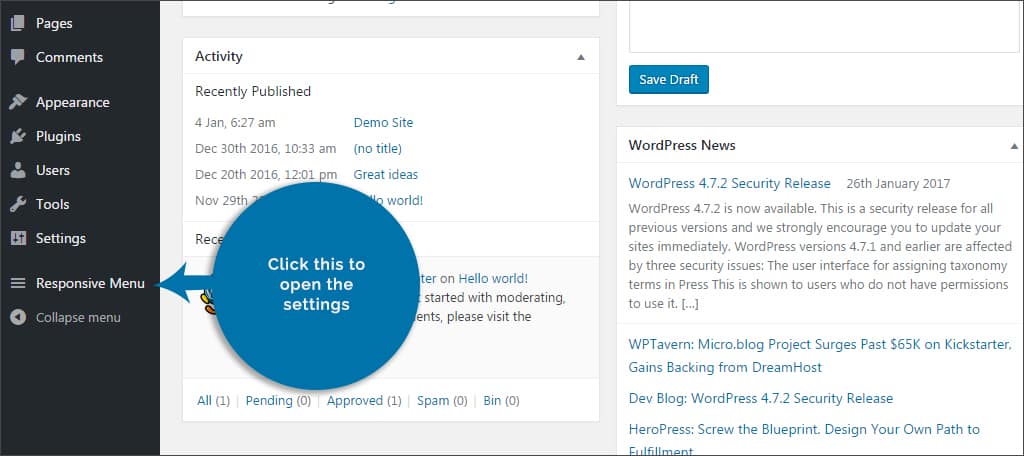
Task: Open the Demo Site post link
Action: coord(383,123)
